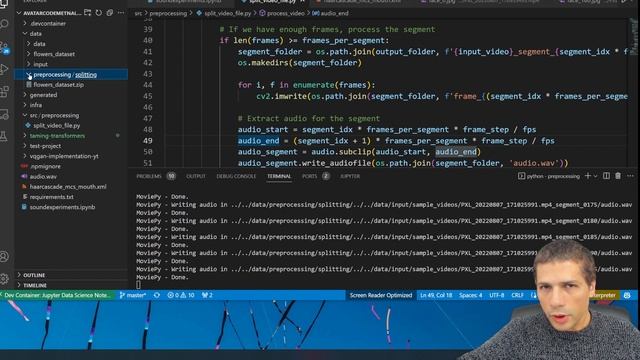
Task: Open the Remote Explorer view
Action: 4,114
